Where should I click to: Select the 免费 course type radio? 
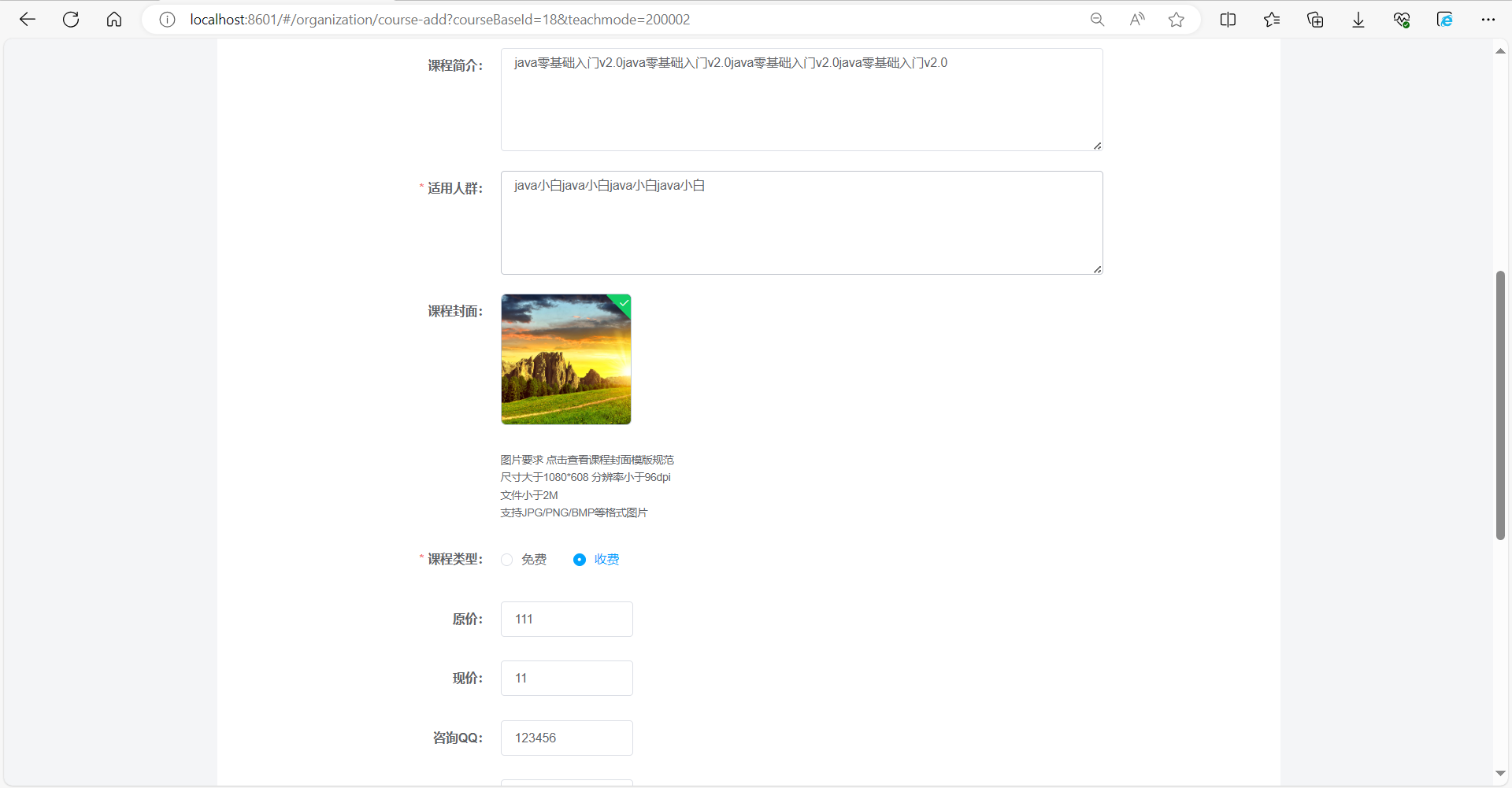(507, 560)
